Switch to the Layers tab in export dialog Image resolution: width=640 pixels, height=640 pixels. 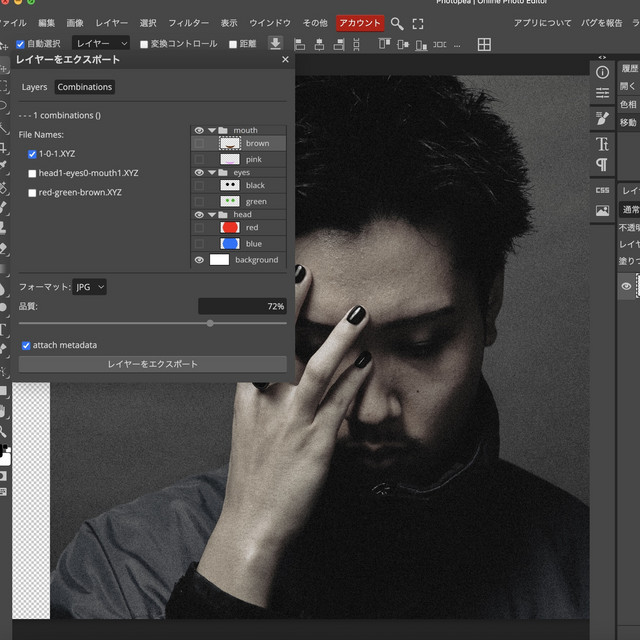(34, 87)
